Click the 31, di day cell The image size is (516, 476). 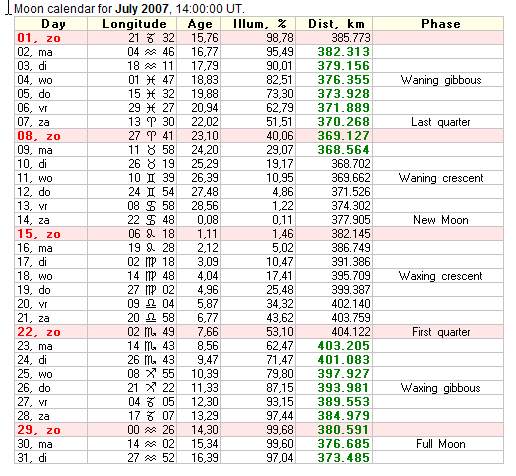point(51,458)
